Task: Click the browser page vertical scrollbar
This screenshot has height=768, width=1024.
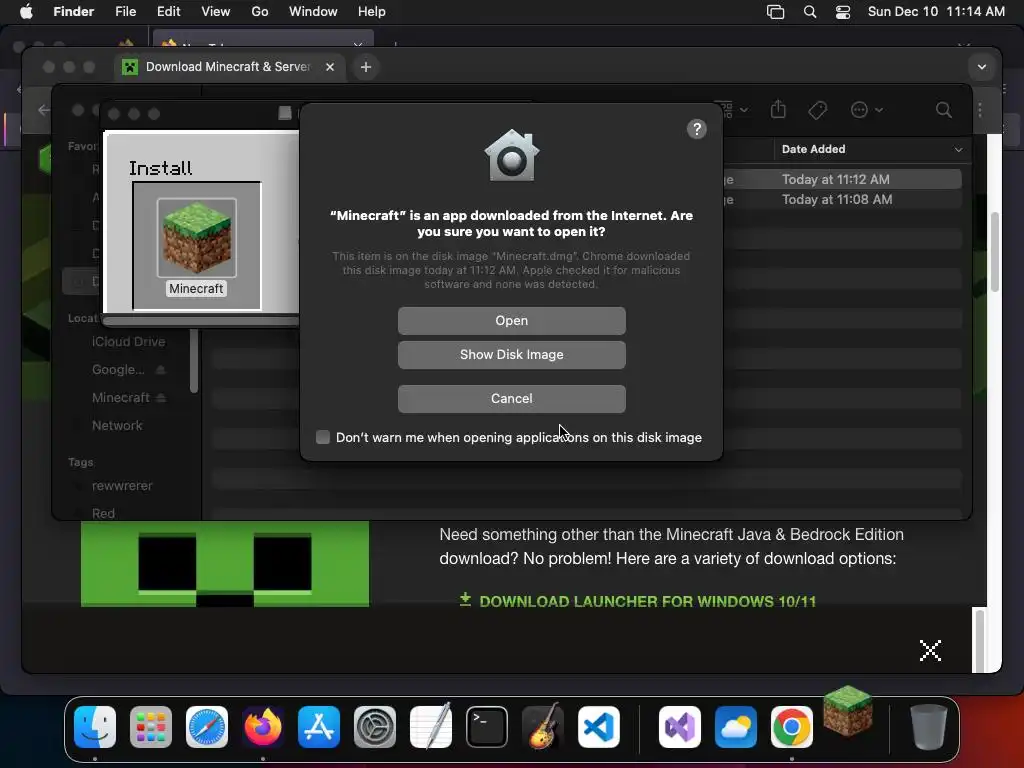Action: [x=995, y=251]
